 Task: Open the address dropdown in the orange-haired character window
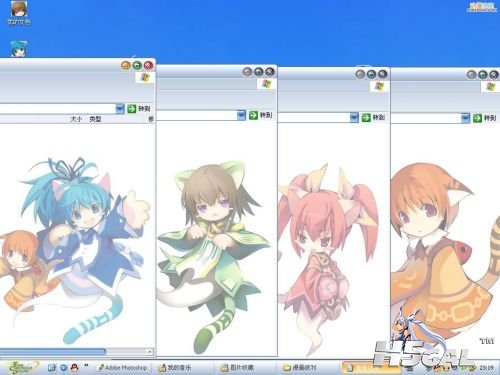point(465,118)
